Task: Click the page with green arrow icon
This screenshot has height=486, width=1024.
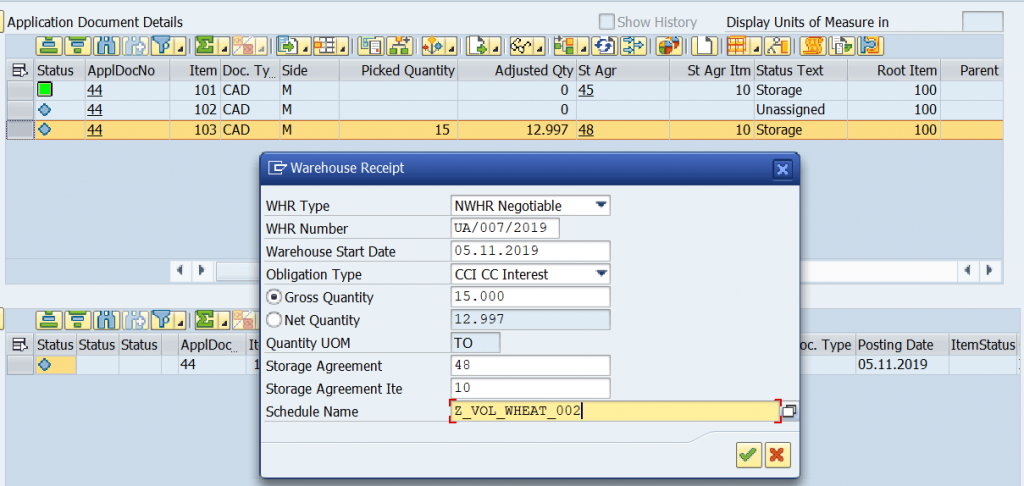Action: [480, 46]
